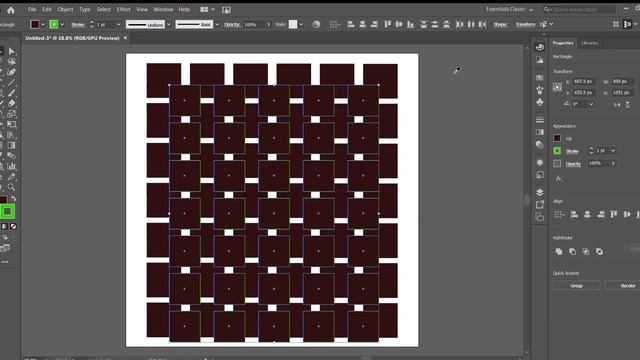This screenshot has width=640, height=360.
Task: Open the Object menu
Action: tap(65, 9)
